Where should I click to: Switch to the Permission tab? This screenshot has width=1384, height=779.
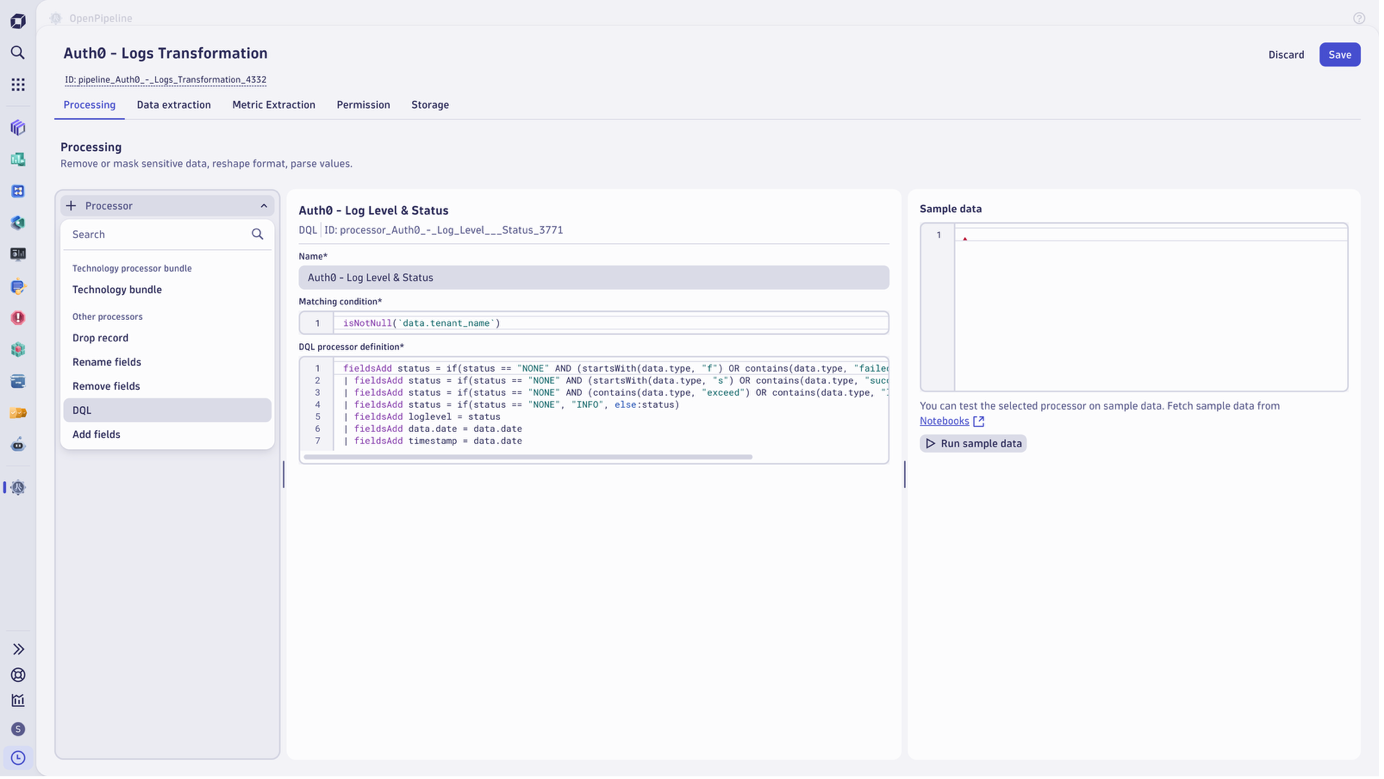click(x=362, y=104)
